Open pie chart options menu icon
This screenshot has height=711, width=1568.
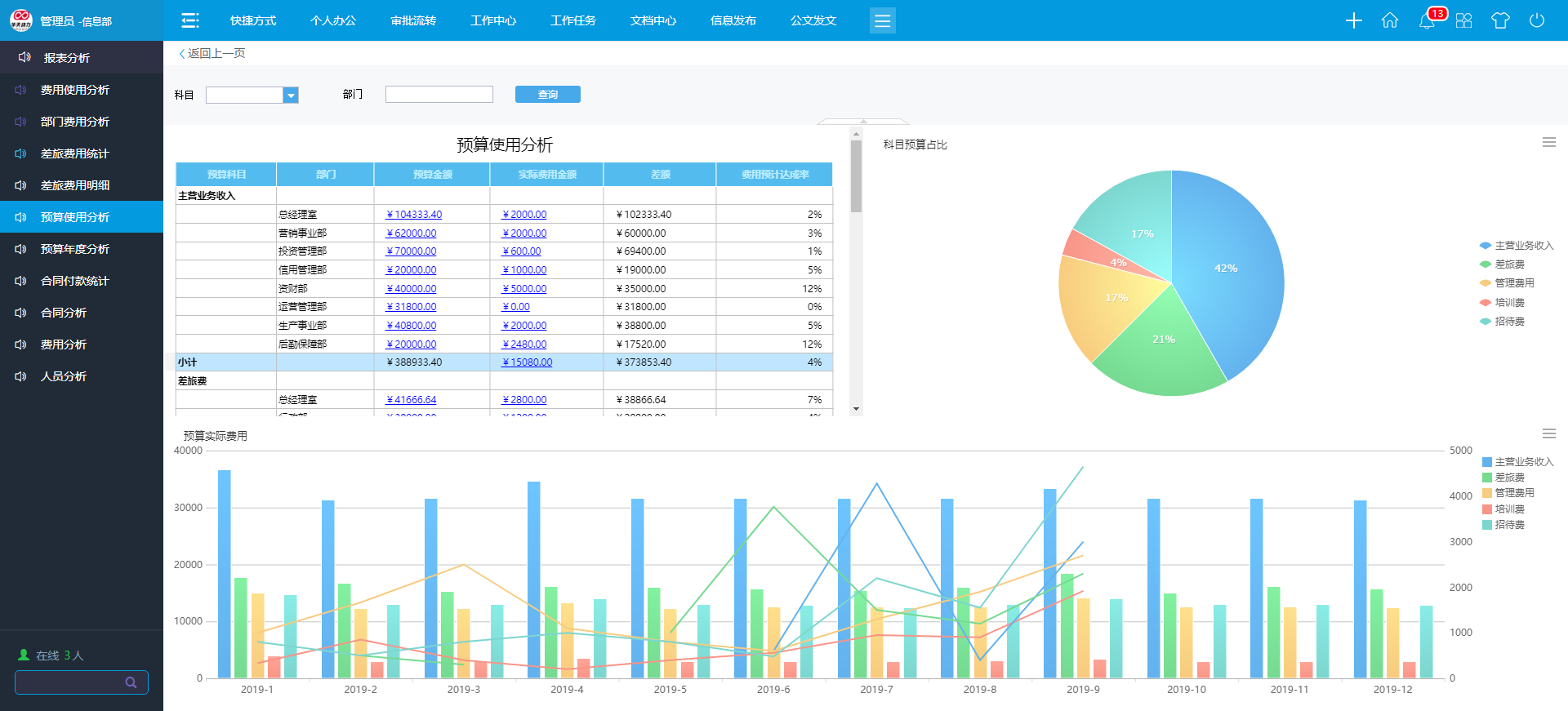[1548, 142]
